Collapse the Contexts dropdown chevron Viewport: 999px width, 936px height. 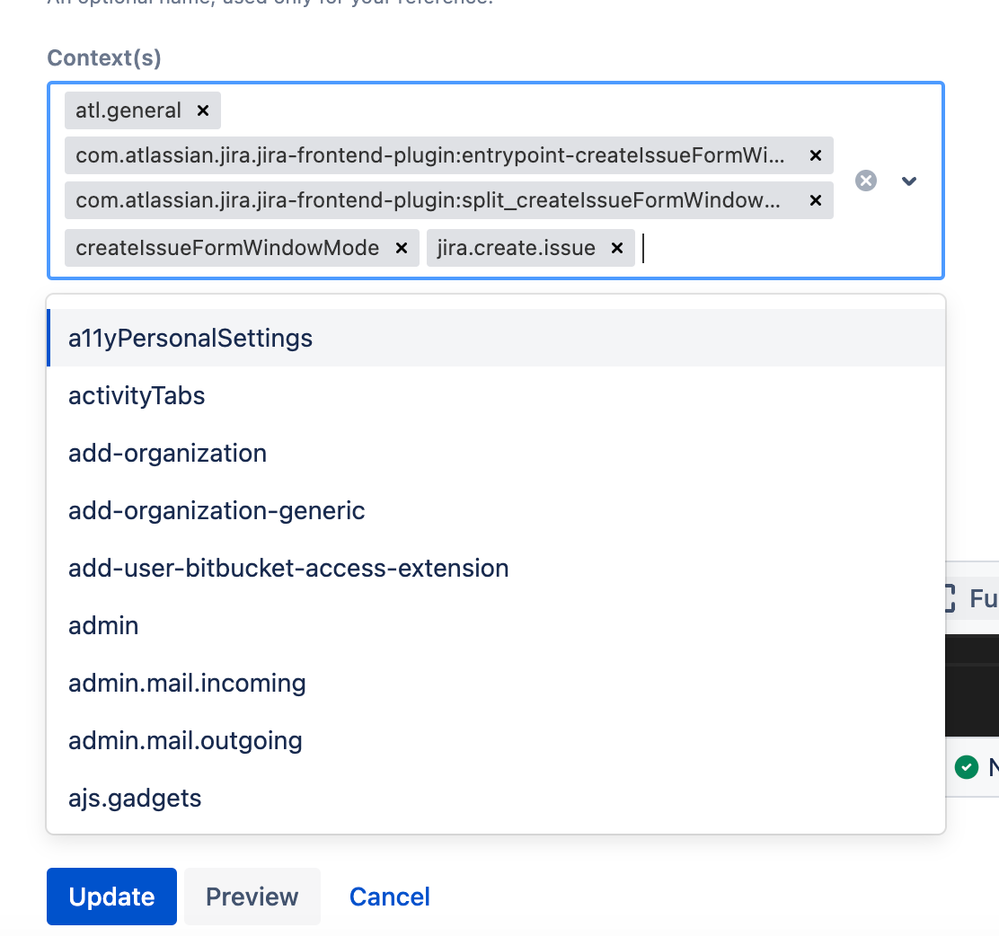click(909, 181)
